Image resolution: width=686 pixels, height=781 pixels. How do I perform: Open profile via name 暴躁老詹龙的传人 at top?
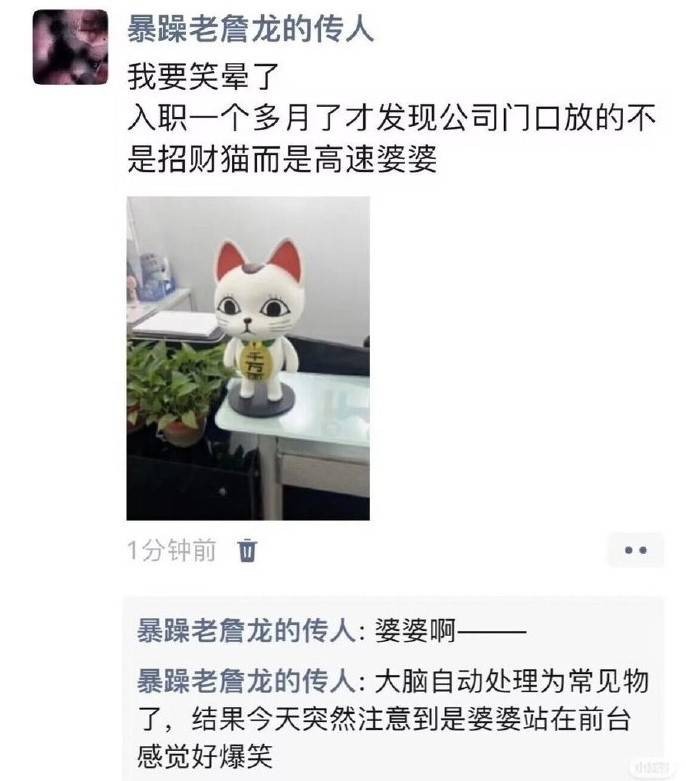tap(250, 29)
